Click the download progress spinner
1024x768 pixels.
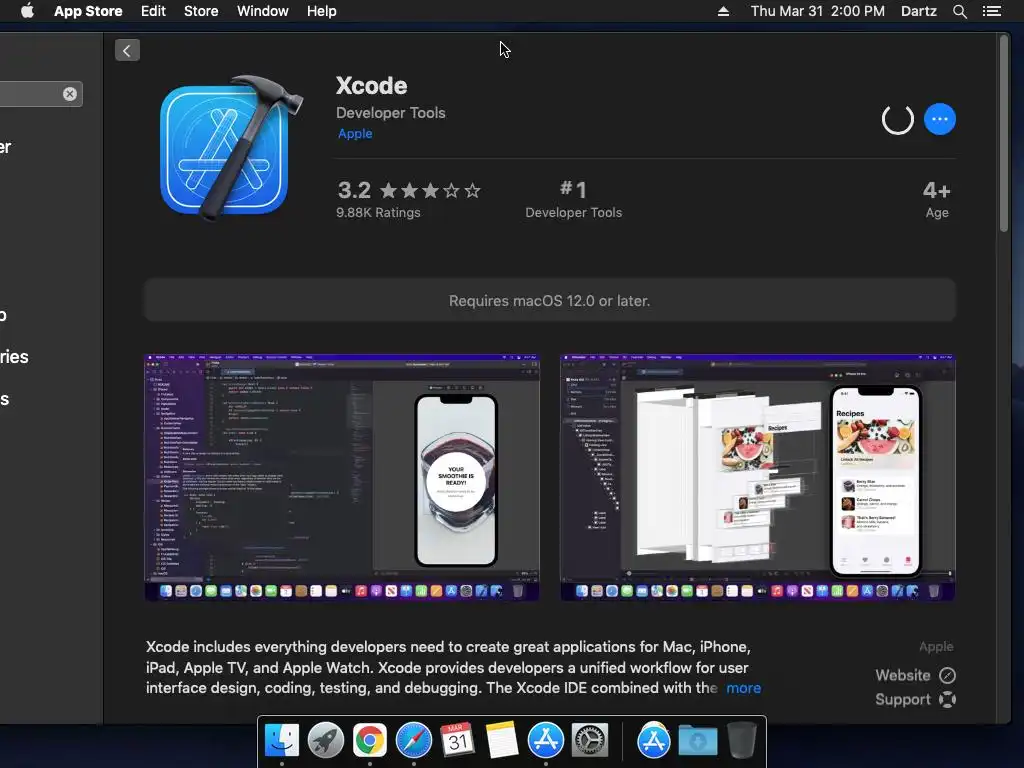(897, 119)
